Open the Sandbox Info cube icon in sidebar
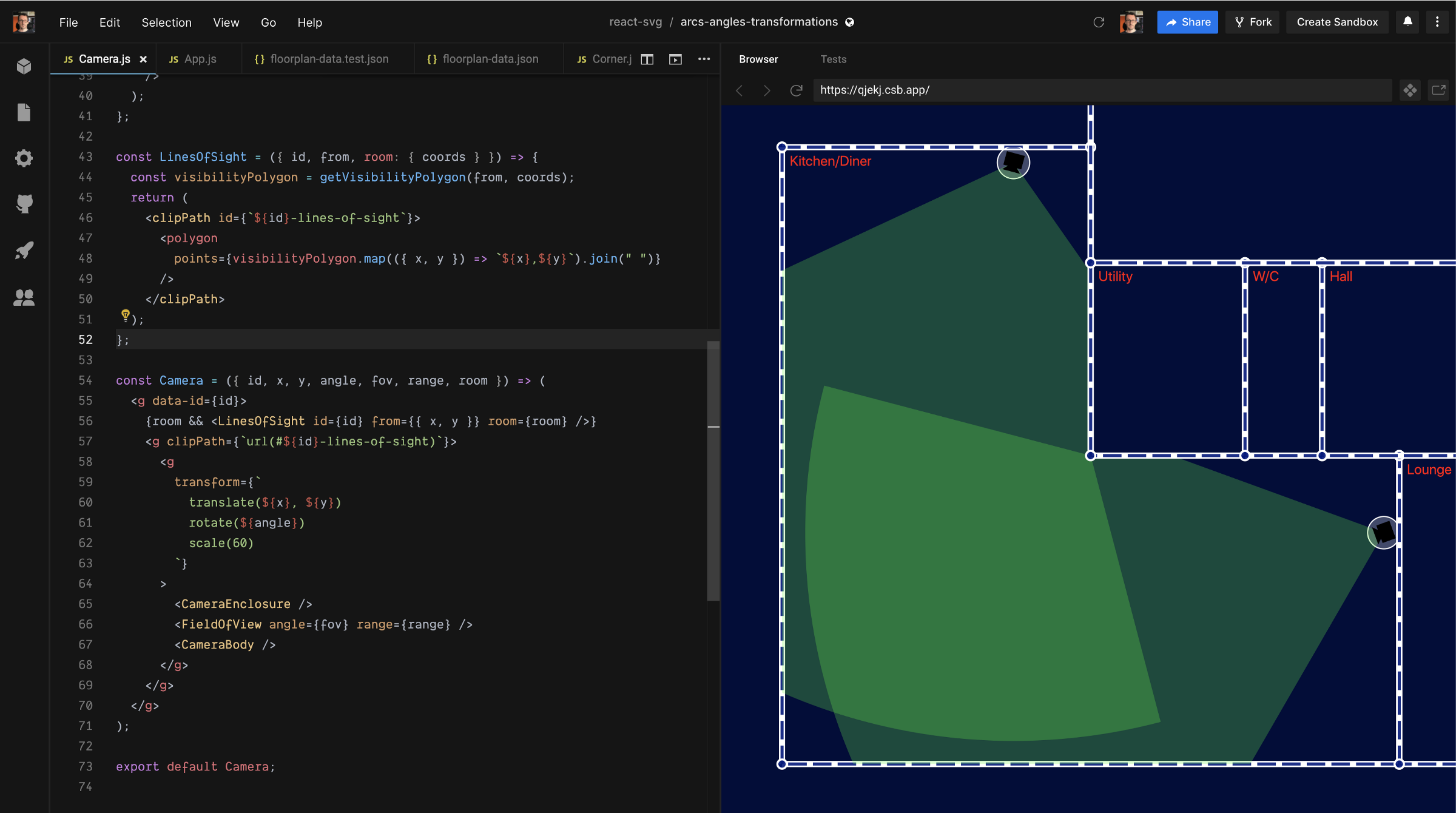The height and width of the screenshot is (813, 1456). 24,66
